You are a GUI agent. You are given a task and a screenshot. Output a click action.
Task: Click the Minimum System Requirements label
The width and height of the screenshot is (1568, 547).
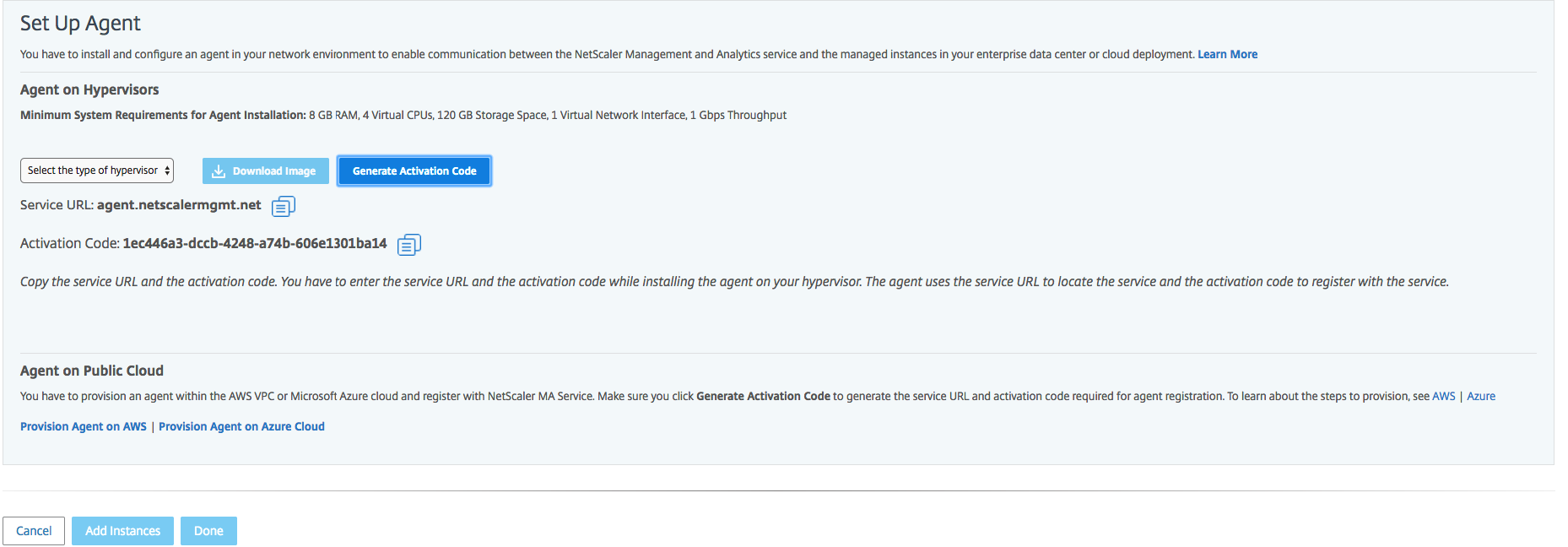163,115
